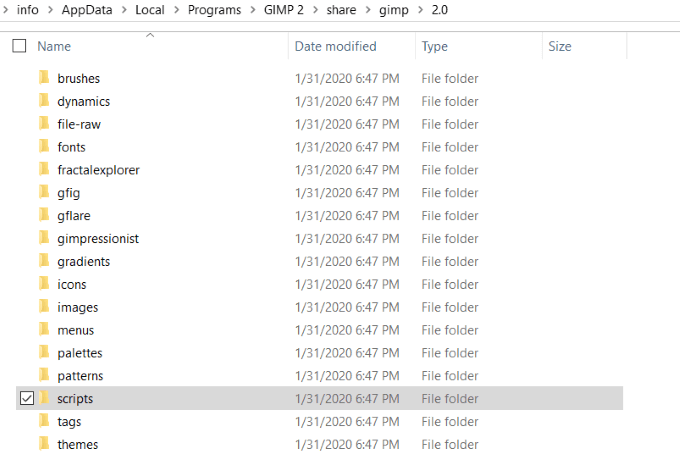
Task: Uncheck the scripts folder checkbox
Action: (27, 398)
